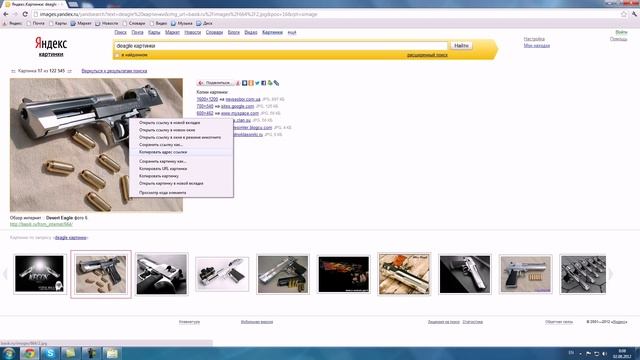
Task: Click the Поделиться share button
Action: point(215,83)
